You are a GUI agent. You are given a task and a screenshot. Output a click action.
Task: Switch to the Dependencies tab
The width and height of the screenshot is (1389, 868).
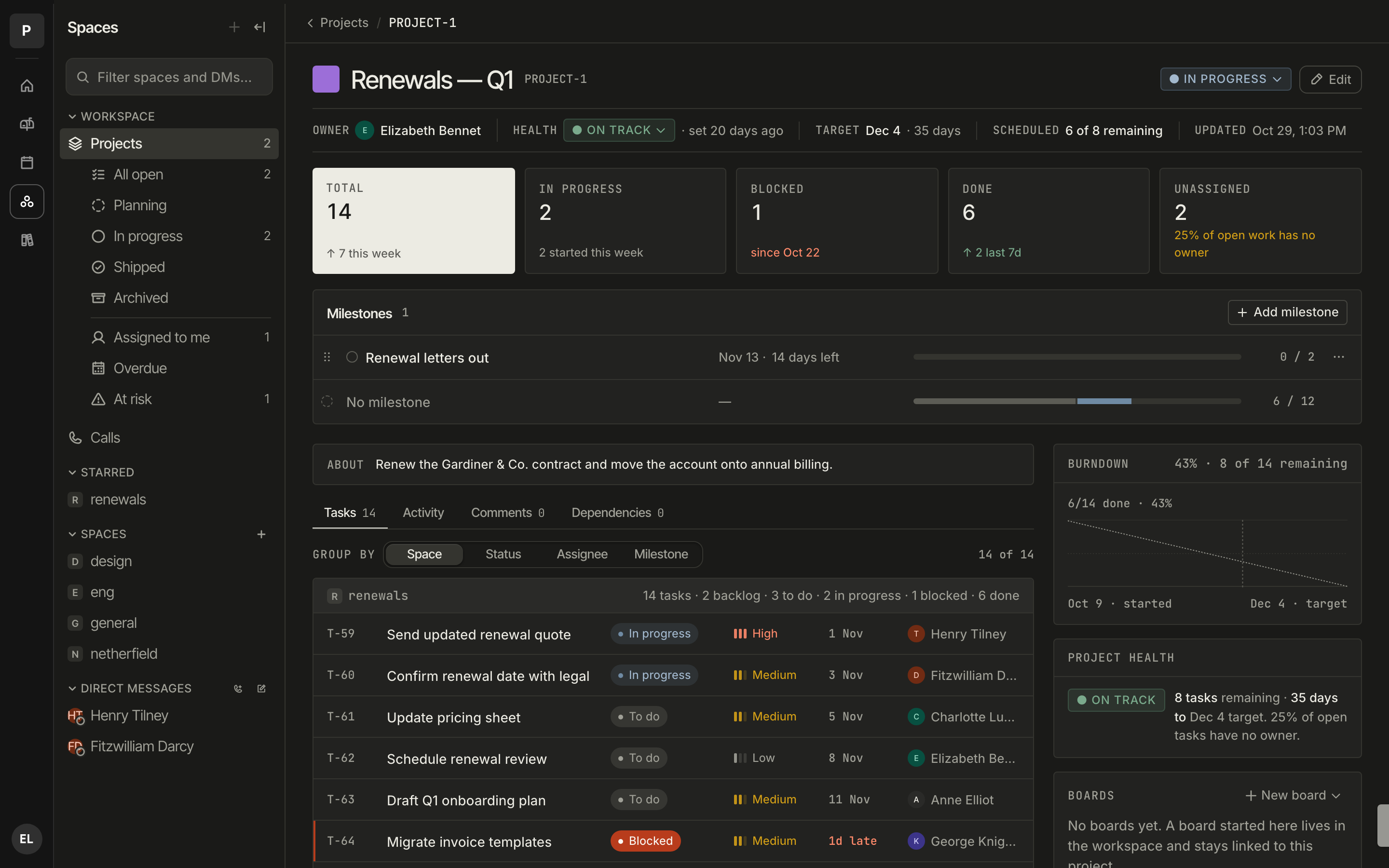point(617,513)
